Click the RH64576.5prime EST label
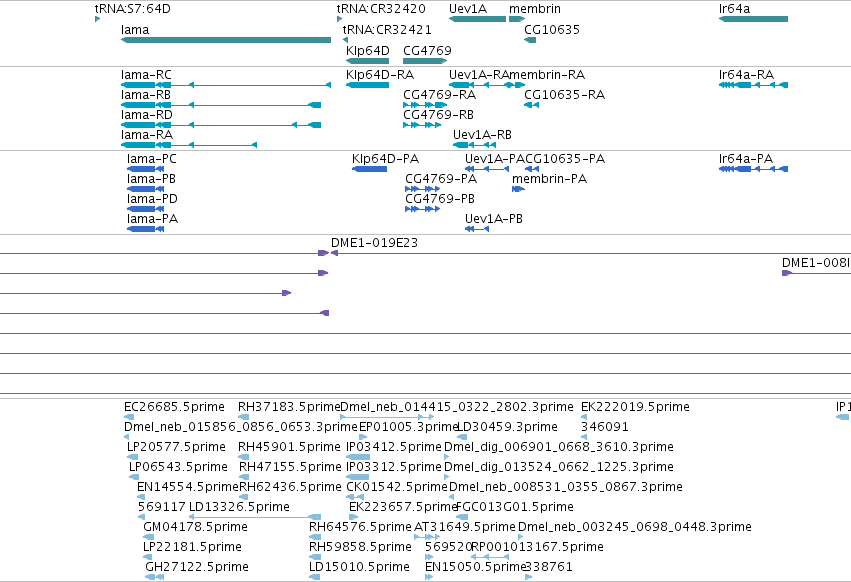851x582 pixels. point(360,527)
